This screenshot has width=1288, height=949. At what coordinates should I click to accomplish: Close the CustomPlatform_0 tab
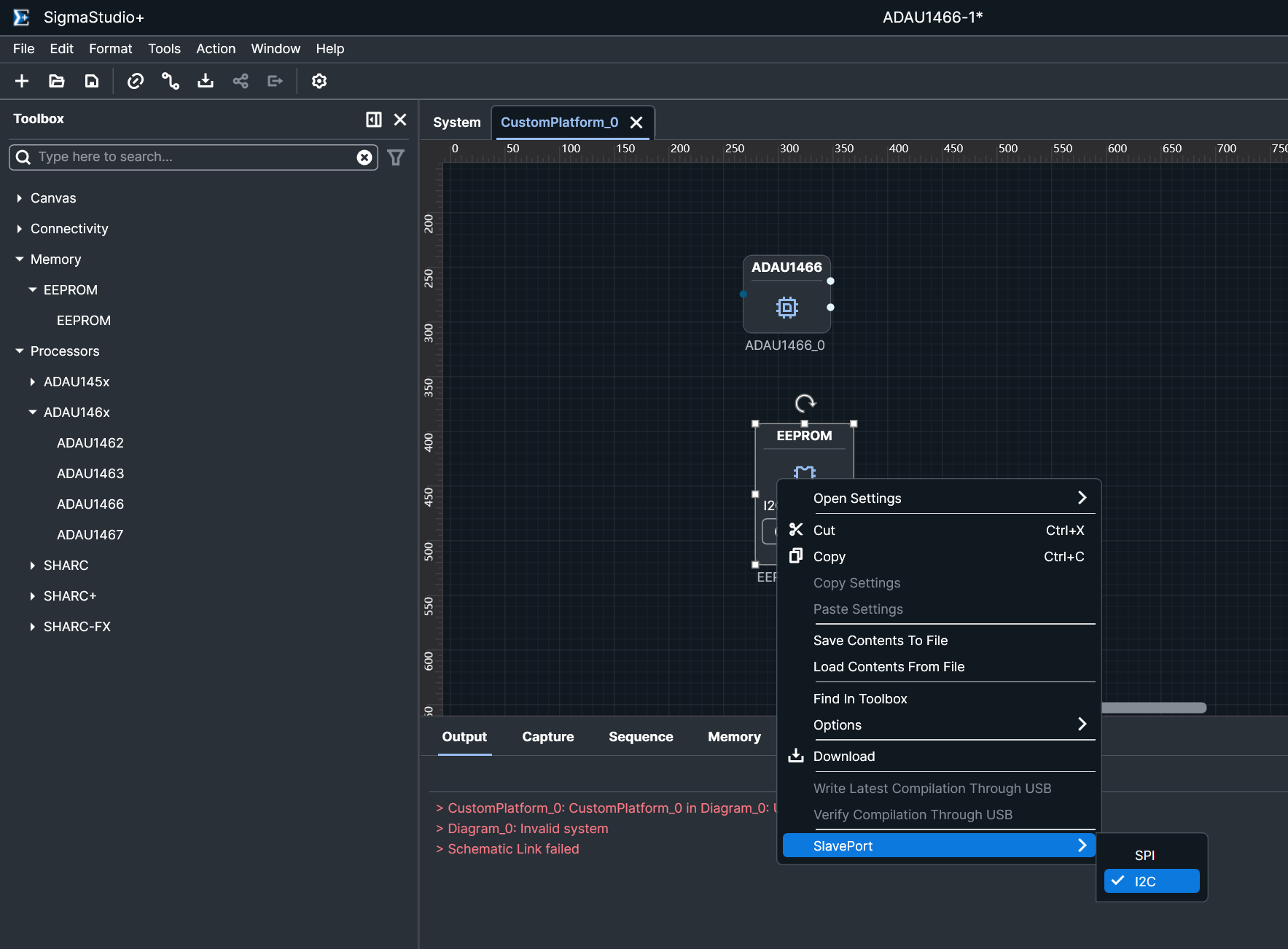tap(636, 122)
